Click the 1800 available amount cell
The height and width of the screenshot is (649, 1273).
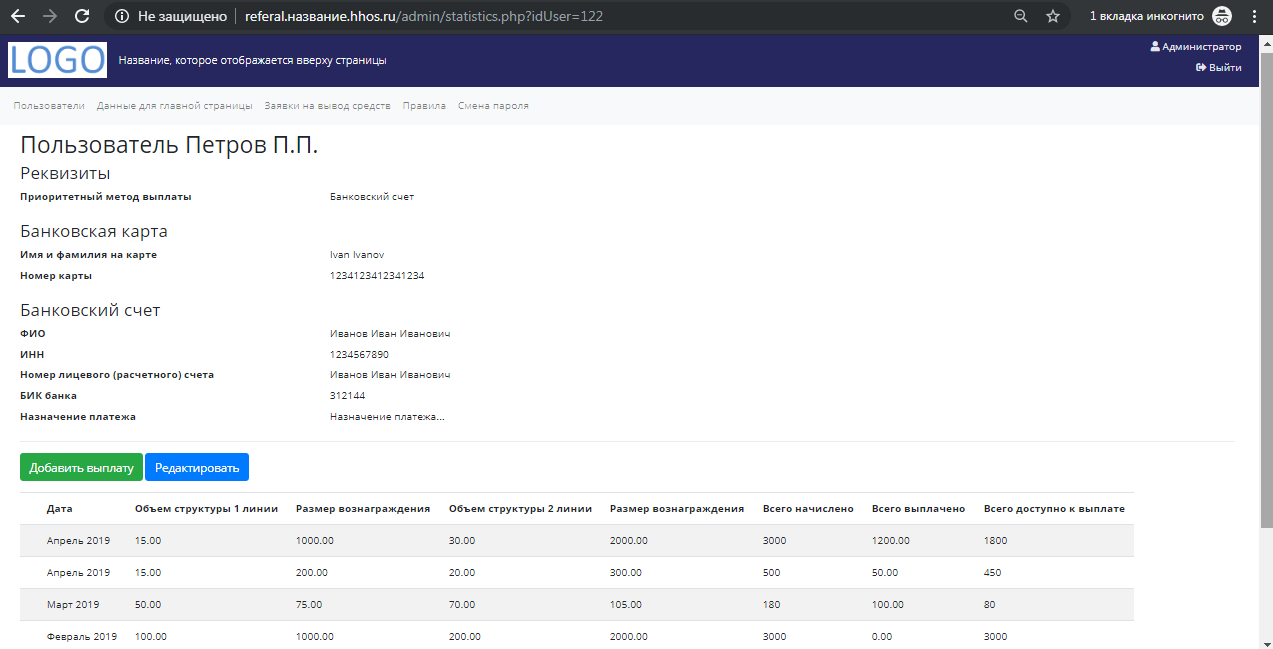[996, 541]
